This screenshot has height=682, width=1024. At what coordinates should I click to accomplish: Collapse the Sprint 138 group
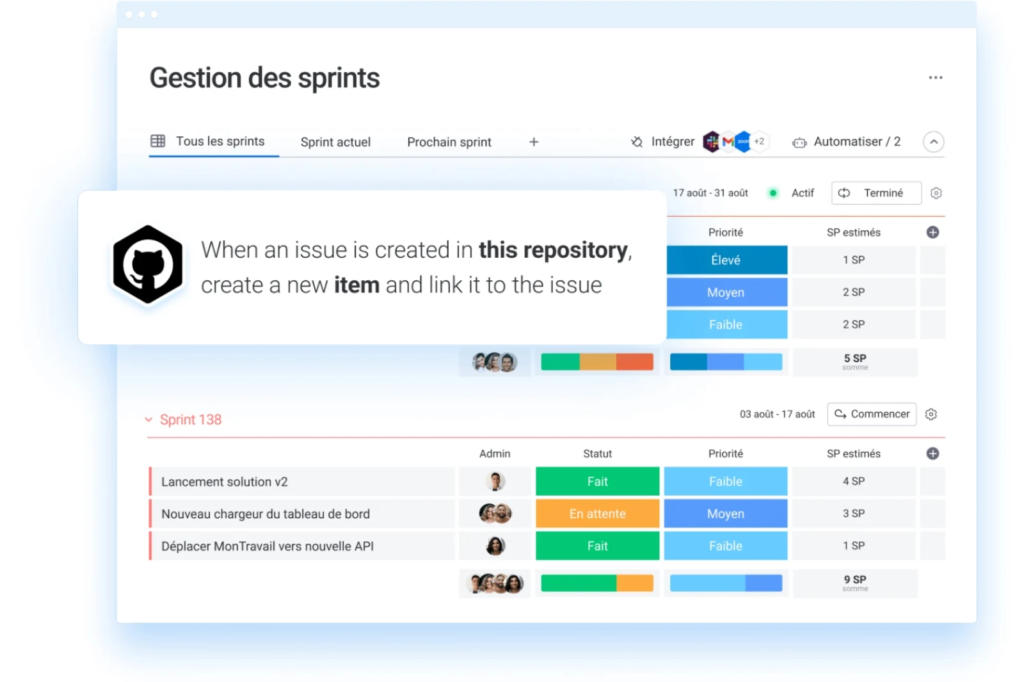click(x=149, y=420)
